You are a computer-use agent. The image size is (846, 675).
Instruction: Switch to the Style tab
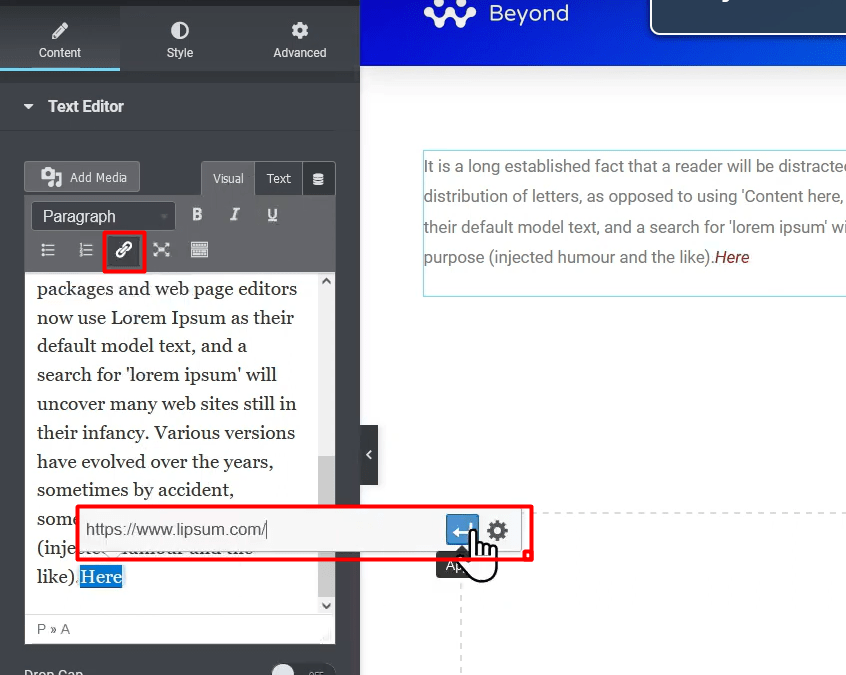pyautogui.click(x=179, y=38)
